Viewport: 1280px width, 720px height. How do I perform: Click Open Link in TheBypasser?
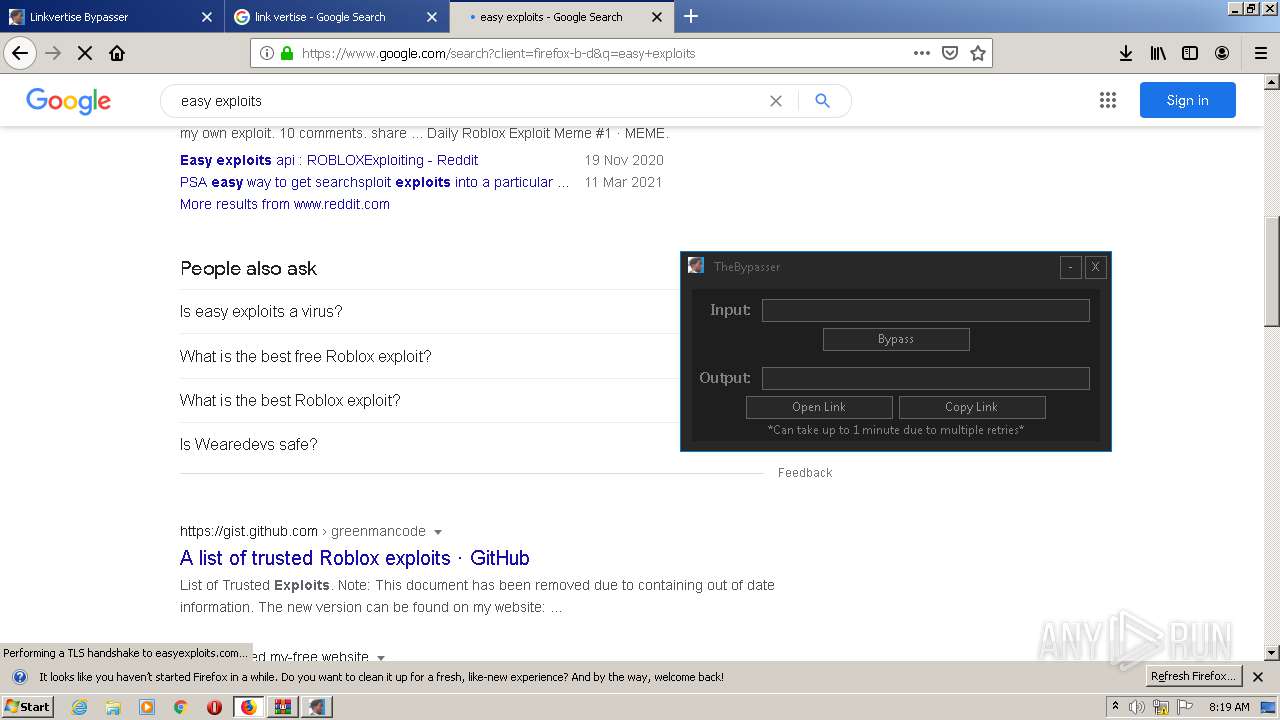[819, 407]
